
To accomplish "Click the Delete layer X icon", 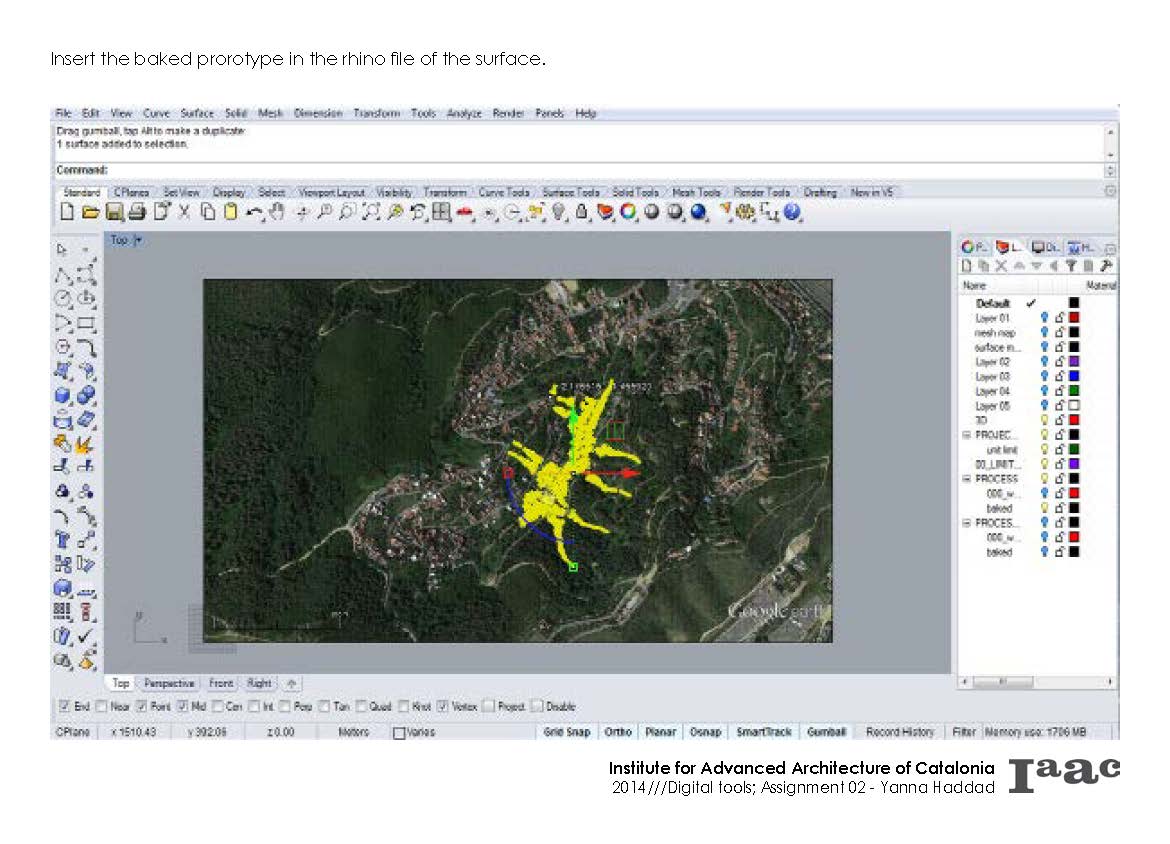I will click(x=1000, y=266).
